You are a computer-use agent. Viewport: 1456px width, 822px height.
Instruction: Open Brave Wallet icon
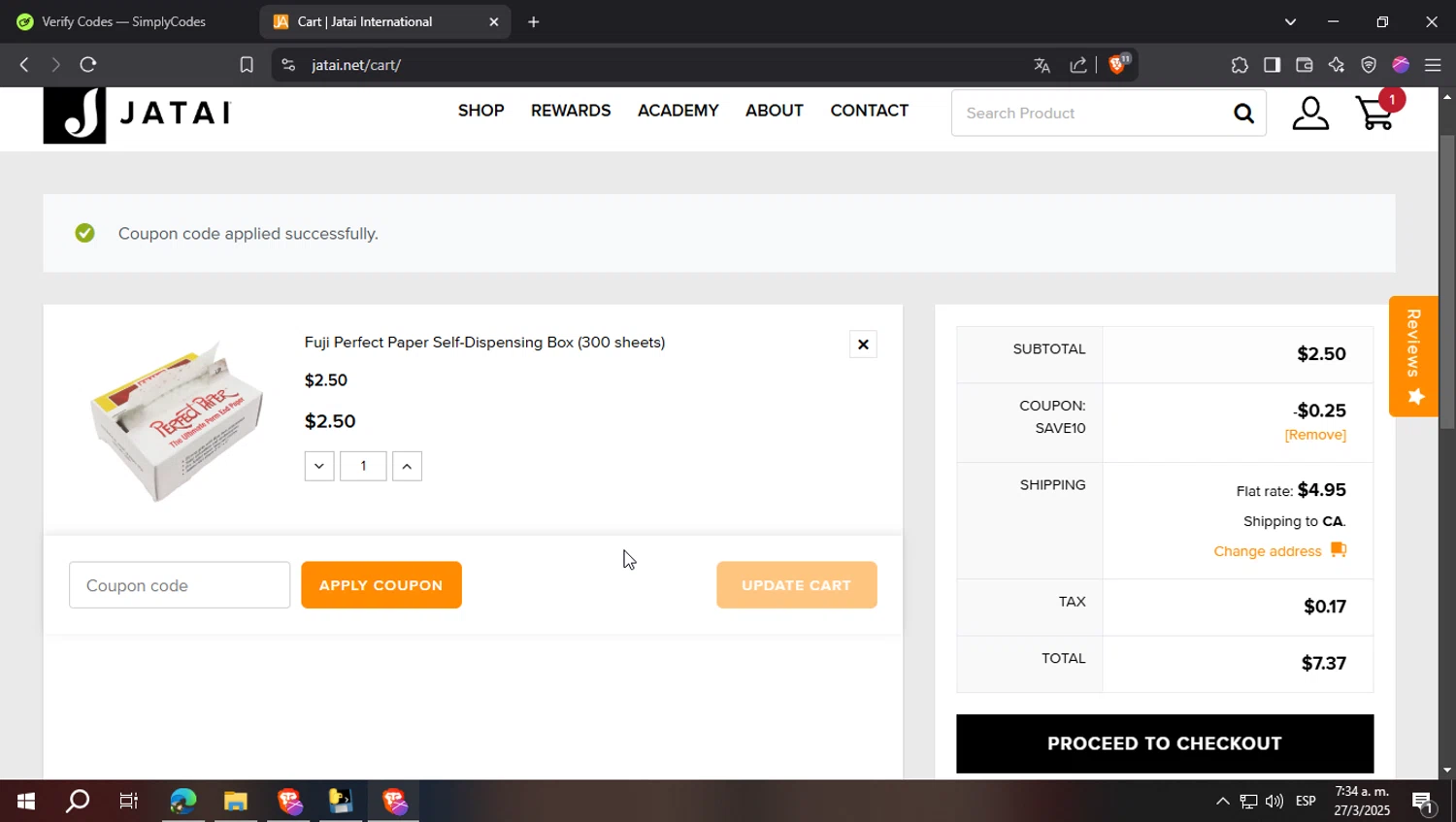click(x=1305, y=65)
